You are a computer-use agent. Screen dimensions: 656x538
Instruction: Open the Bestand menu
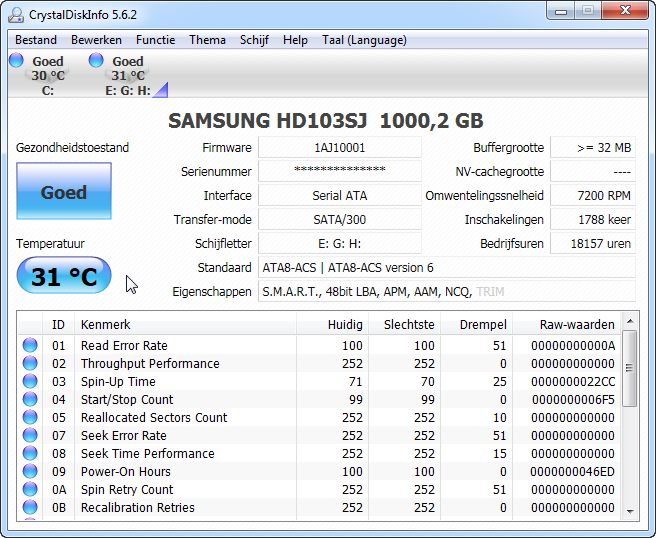(36, 40)
